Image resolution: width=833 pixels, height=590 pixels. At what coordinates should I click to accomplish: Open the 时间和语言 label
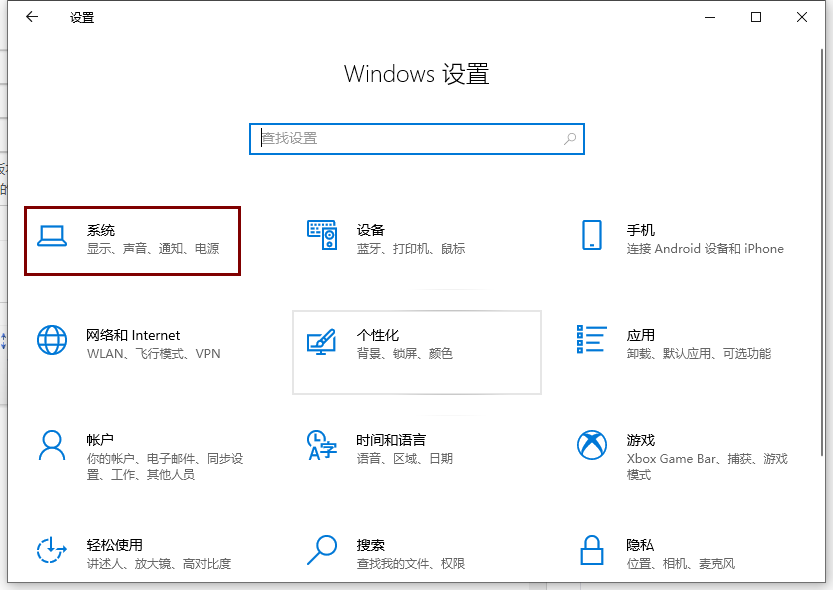(x=391, y=440)
